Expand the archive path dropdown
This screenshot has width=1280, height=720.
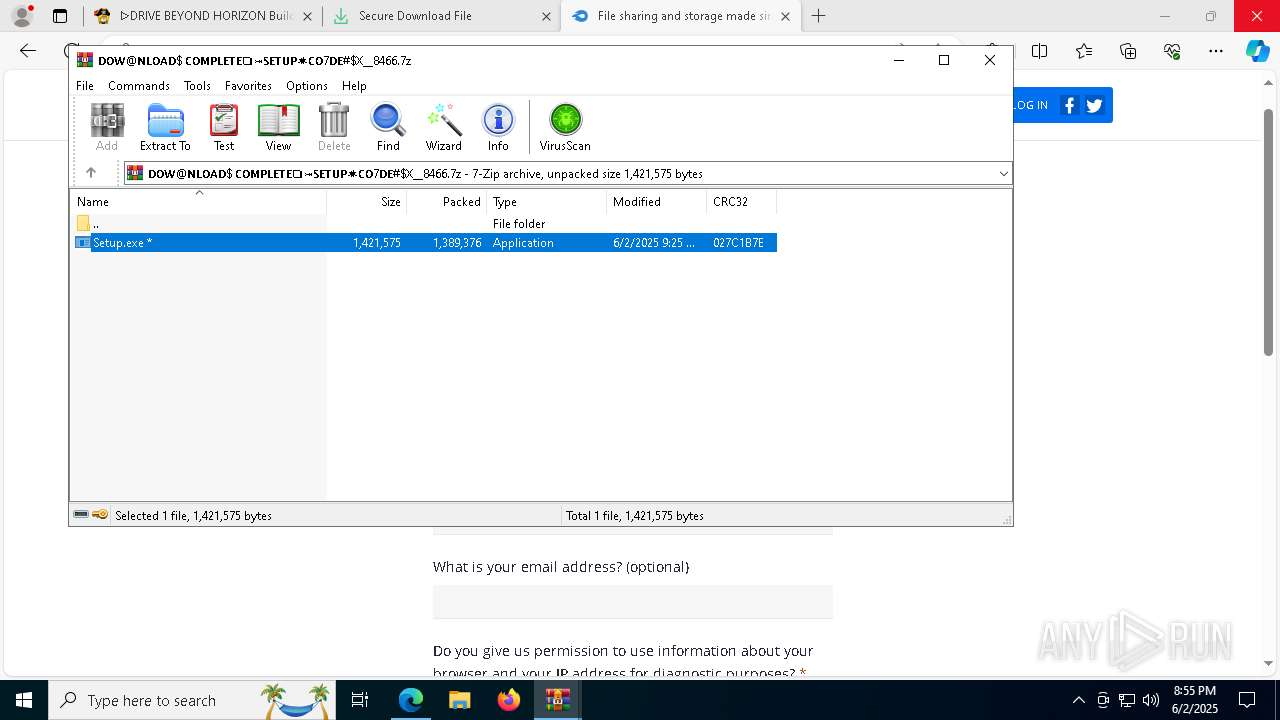coord(1003,174)
